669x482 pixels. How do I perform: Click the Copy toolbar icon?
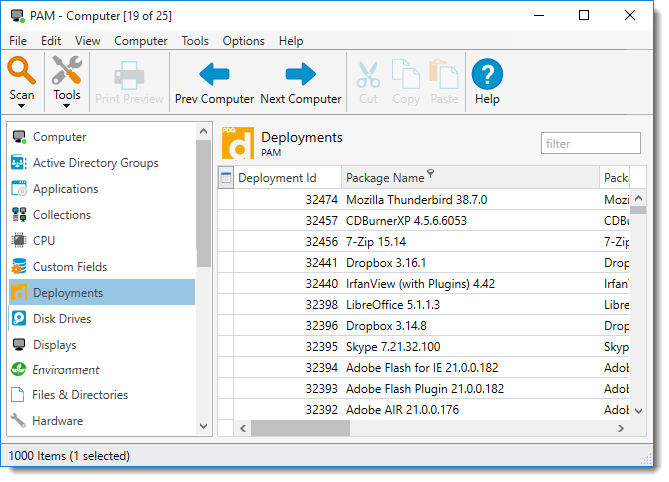406,74
